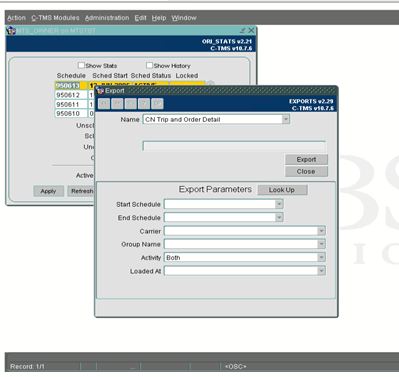Click the '?..' query toolbar button in Export
Viewport: 399px width, 377px height.
tap(130, 104)
